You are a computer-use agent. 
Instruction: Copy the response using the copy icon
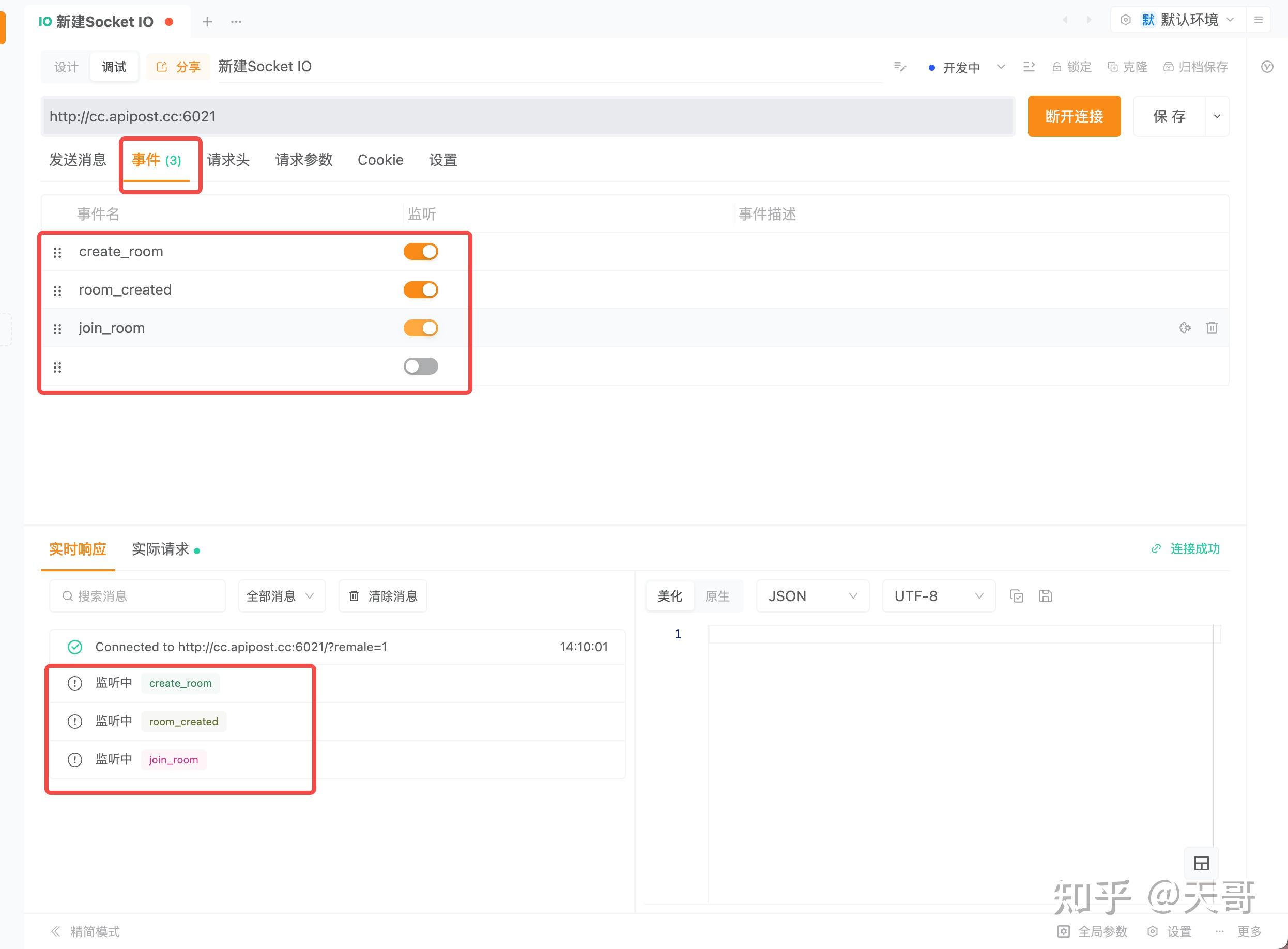(x=1017, y=596)
